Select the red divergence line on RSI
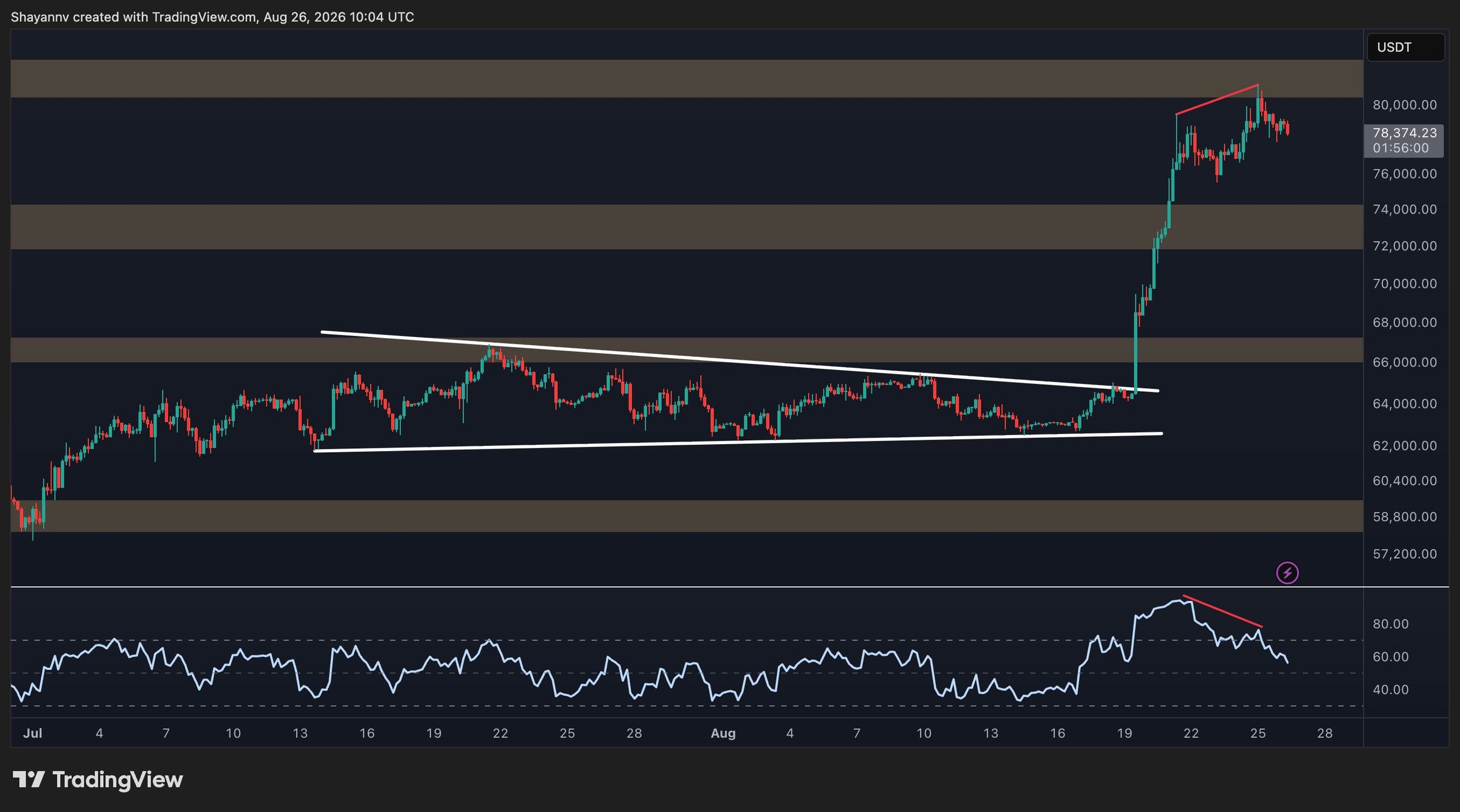 (x=1222, y=611)
